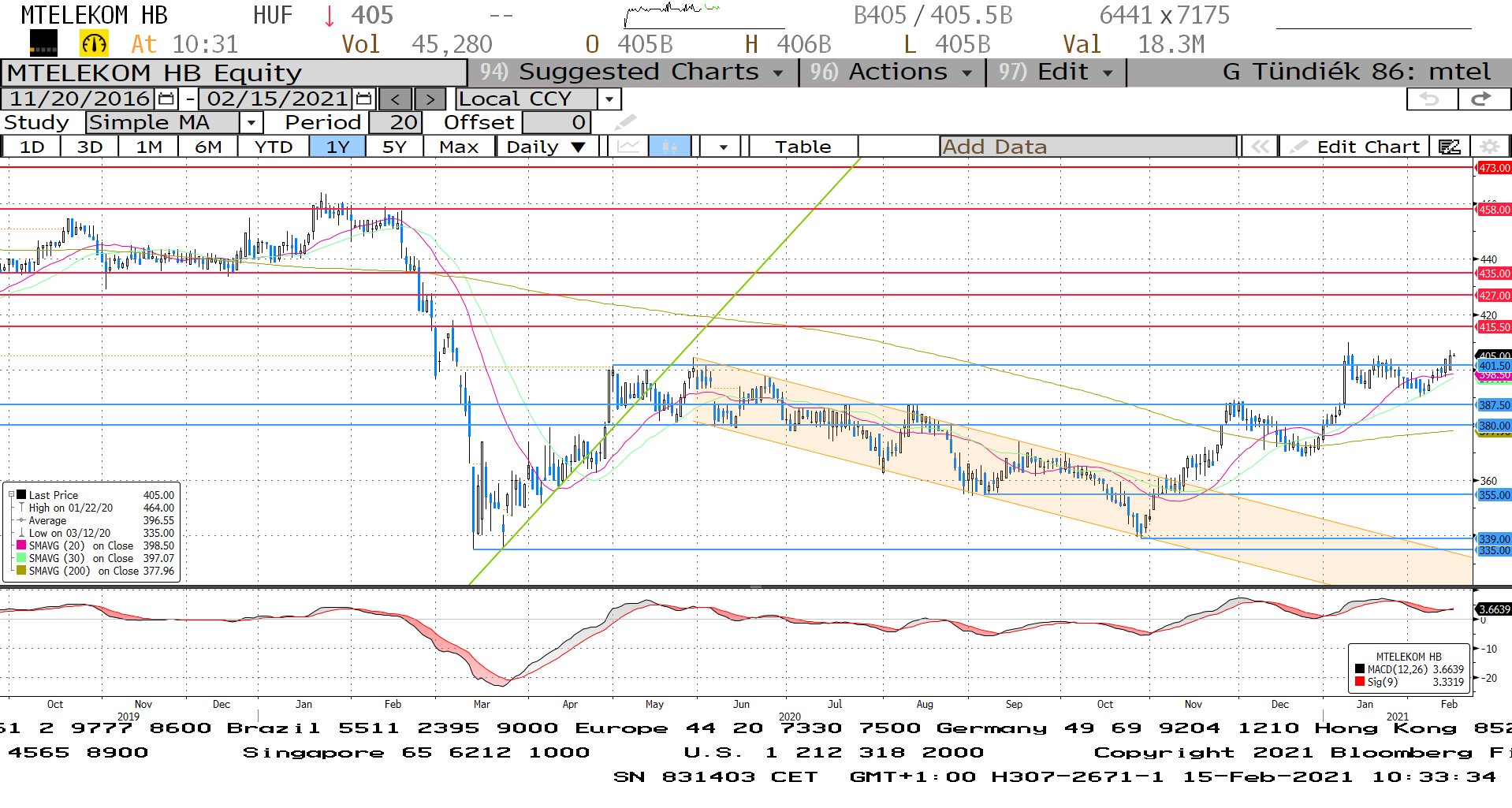This screenshot has height=808, width=1512.
Task: Expand the Local CCY currency dropdown
Action: click(609, 99)
